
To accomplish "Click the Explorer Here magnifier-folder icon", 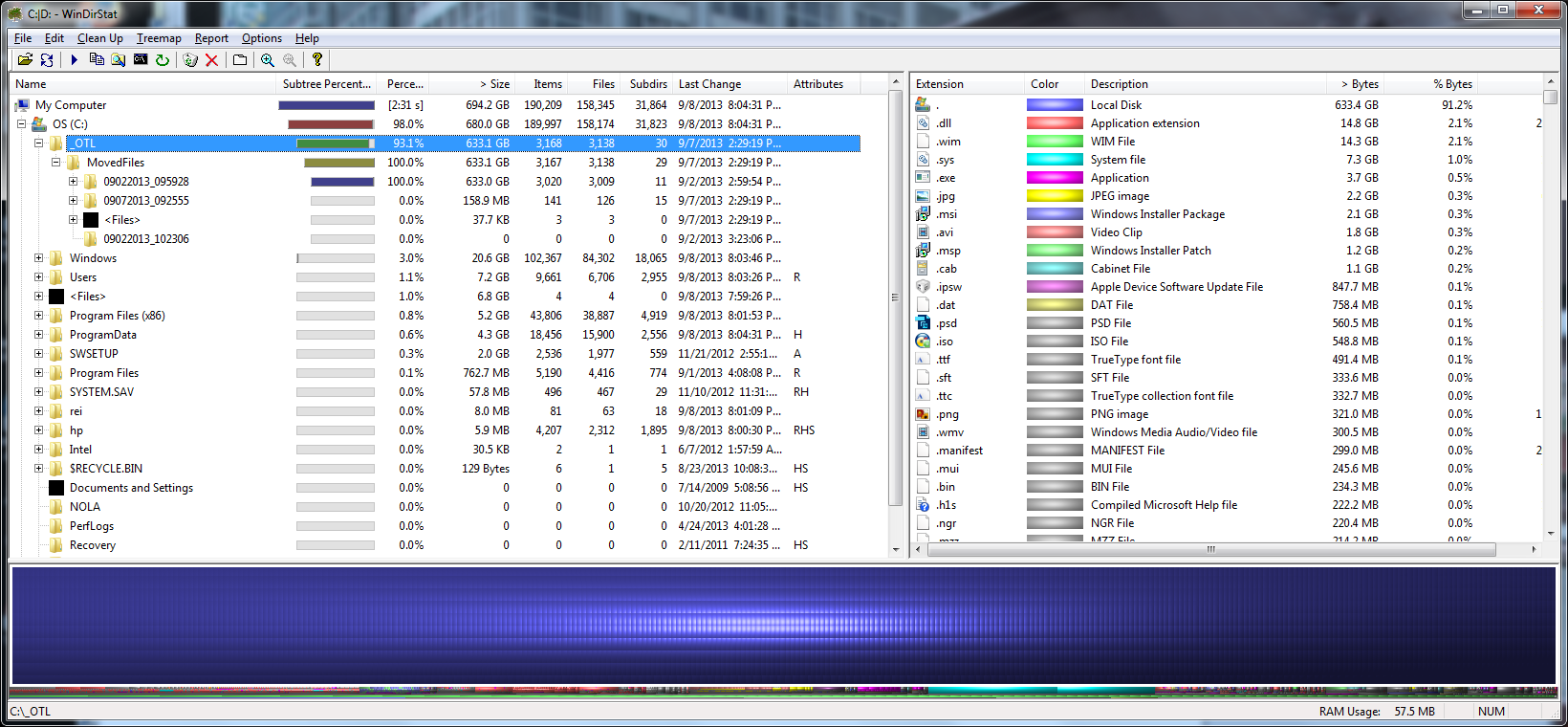I will click(118, 59).
